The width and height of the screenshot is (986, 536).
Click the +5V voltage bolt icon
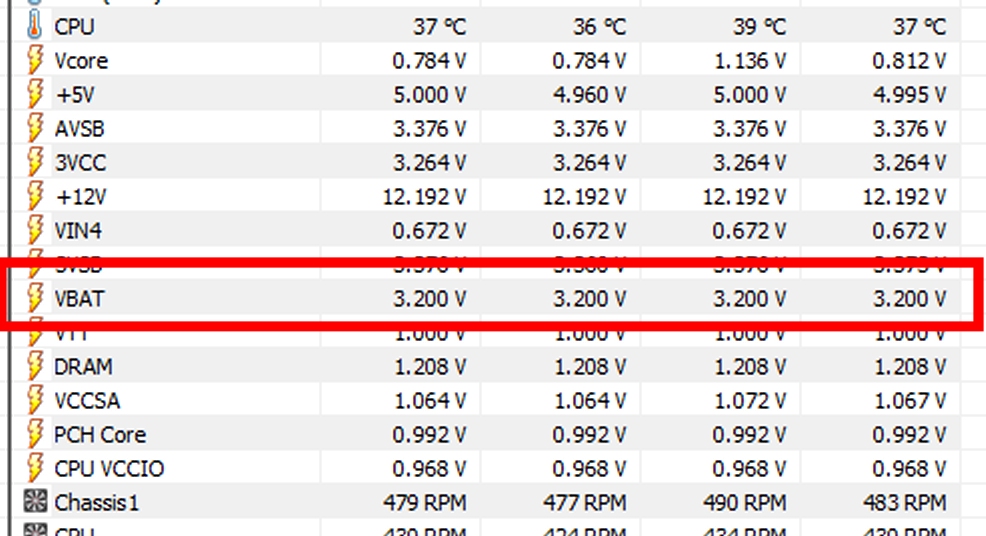click(x=35, y=94)
